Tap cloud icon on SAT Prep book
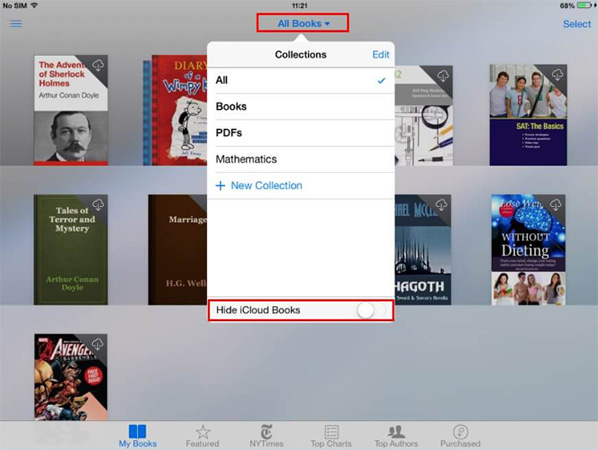 point(443,76)
